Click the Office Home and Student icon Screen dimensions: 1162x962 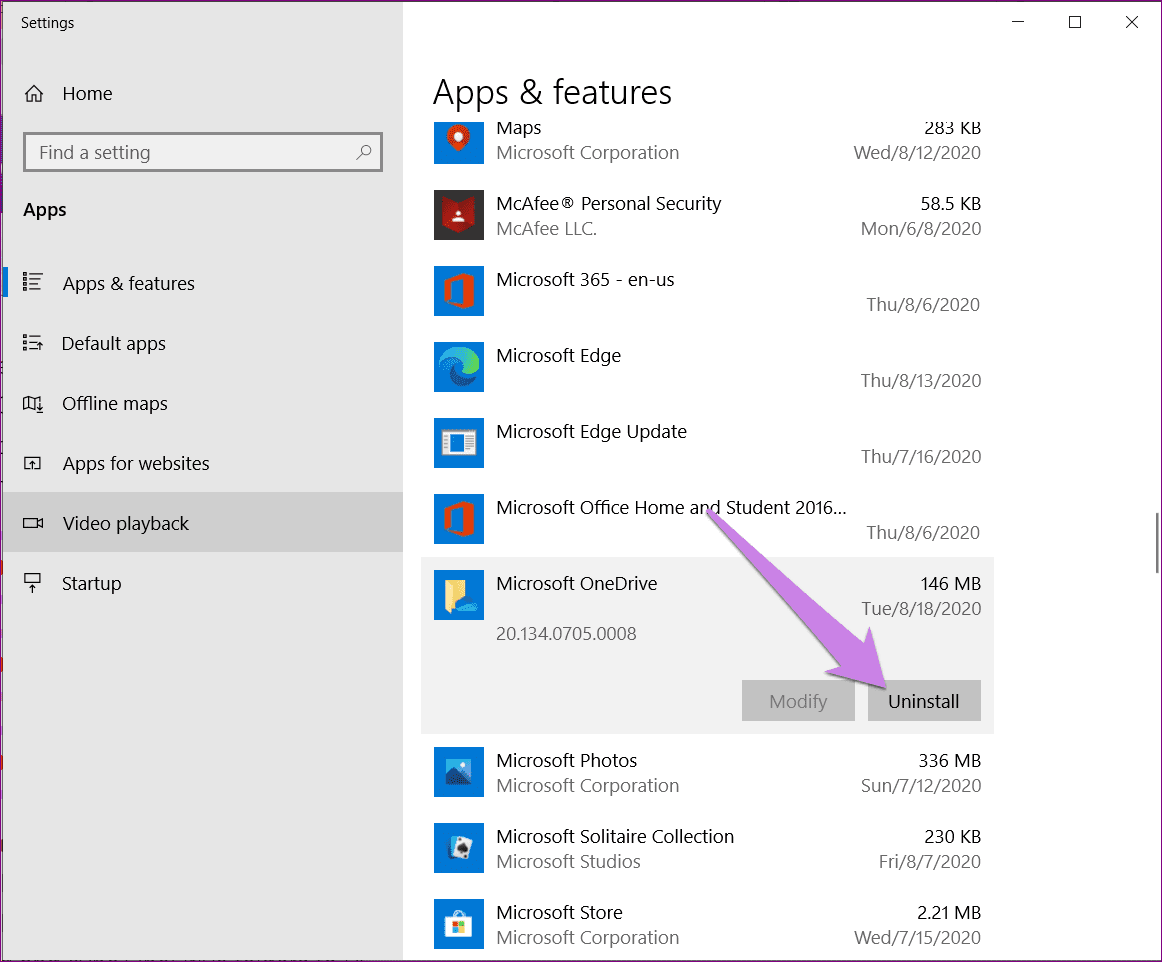coord(459,519)
